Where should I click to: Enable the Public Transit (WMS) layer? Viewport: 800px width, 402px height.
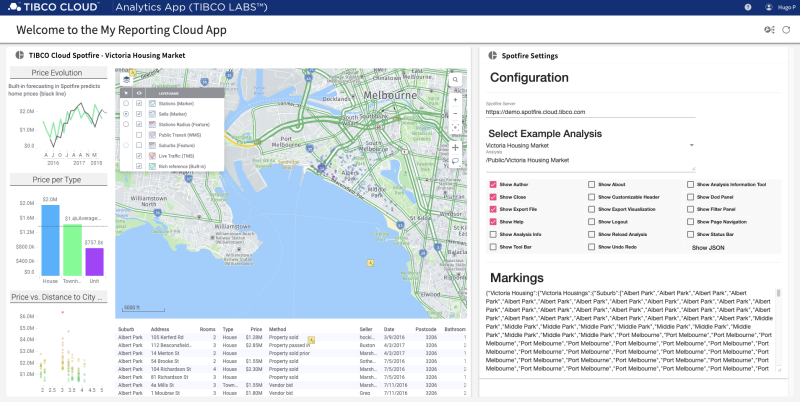point(139,135)
